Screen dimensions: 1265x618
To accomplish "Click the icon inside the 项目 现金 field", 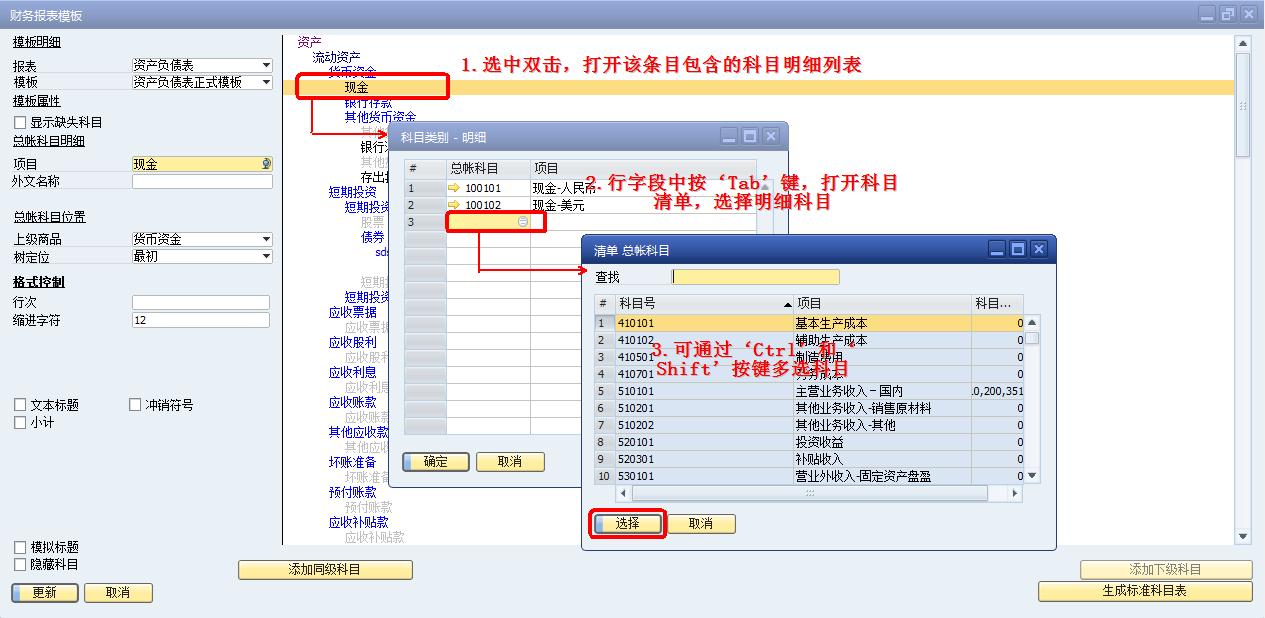I will (266, 164).
